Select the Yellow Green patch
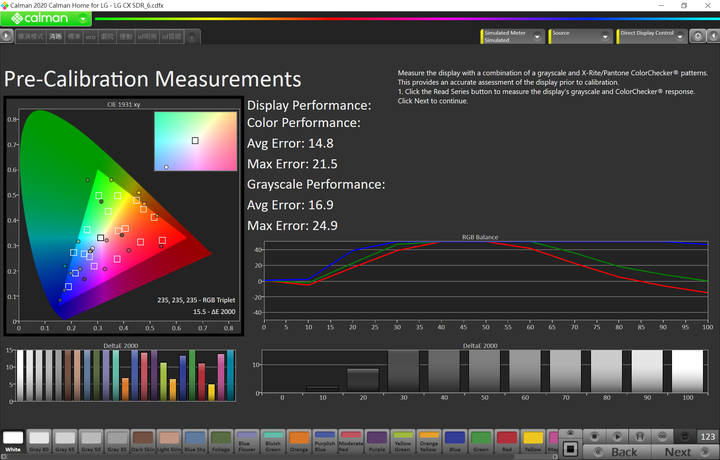720x460 pixels. (x=403, y=441)
